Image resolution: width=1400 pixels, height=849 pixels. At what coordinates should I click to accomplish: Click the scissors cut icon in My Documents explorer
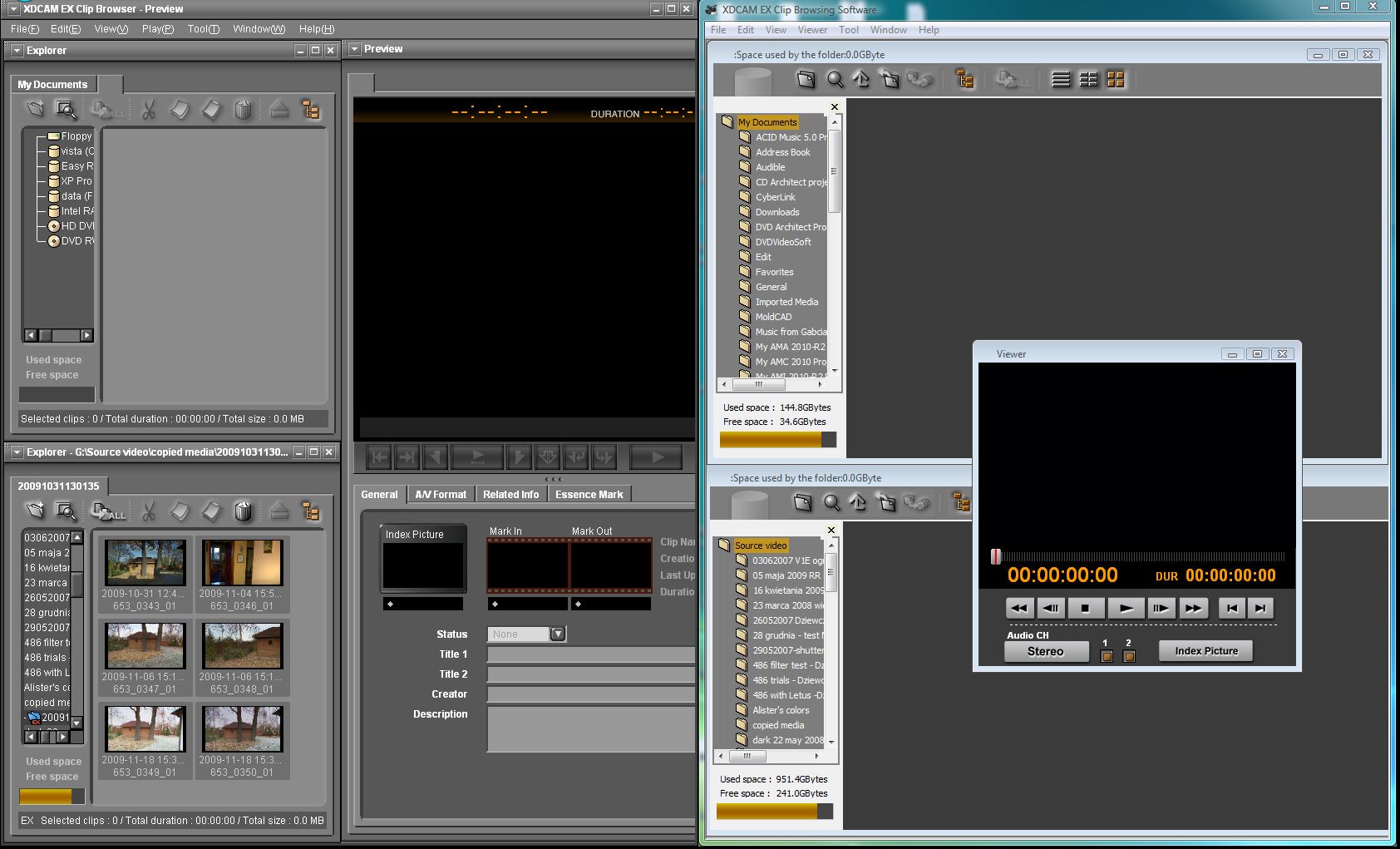(x=149, y=110)
